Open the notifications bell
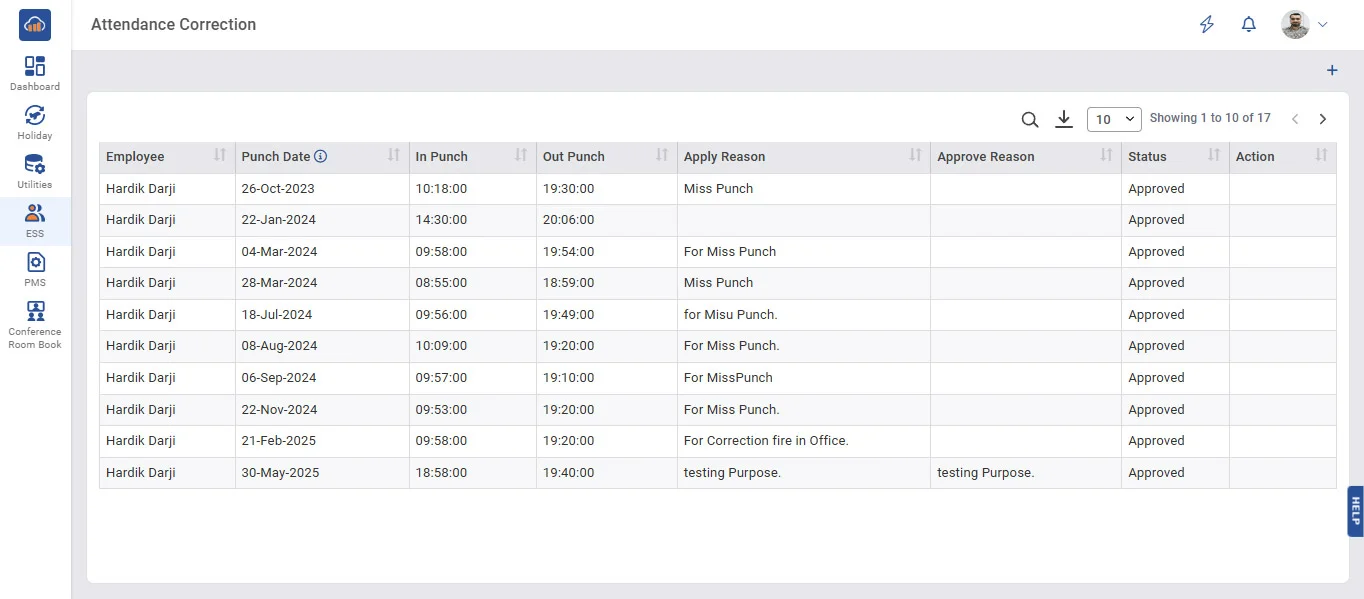Viewport: 1364px width, 599px height. [1248, 25]
